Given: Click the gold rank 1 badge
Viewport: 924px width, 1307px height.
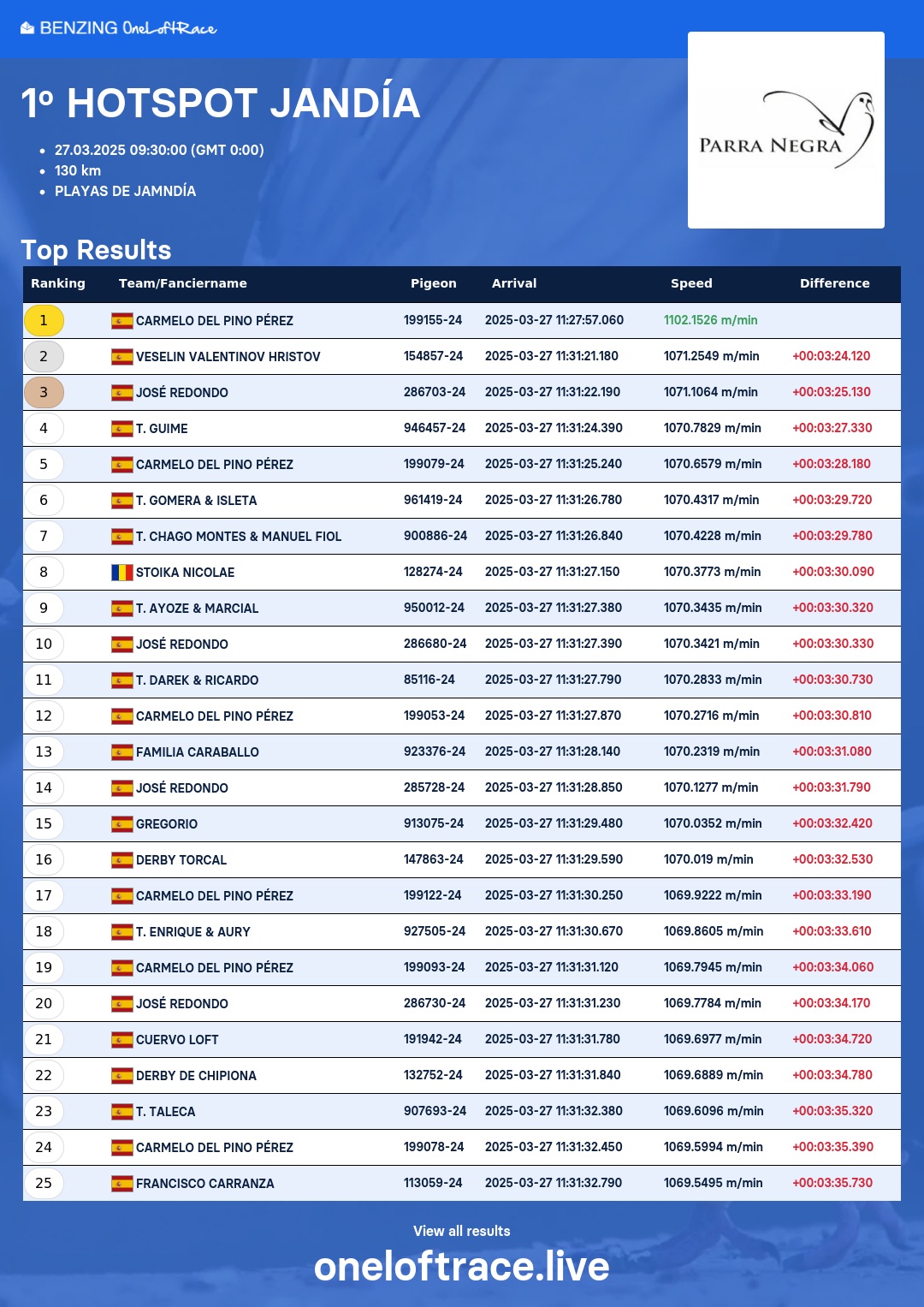Looking at the screenshot, I should [x=44, y=321].
